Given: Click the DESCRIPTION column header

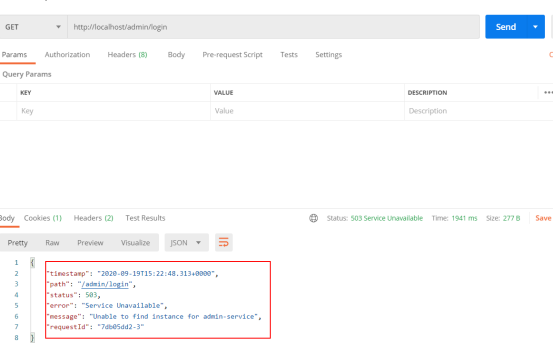Looking at the screenshot, I should pos(427,93).
